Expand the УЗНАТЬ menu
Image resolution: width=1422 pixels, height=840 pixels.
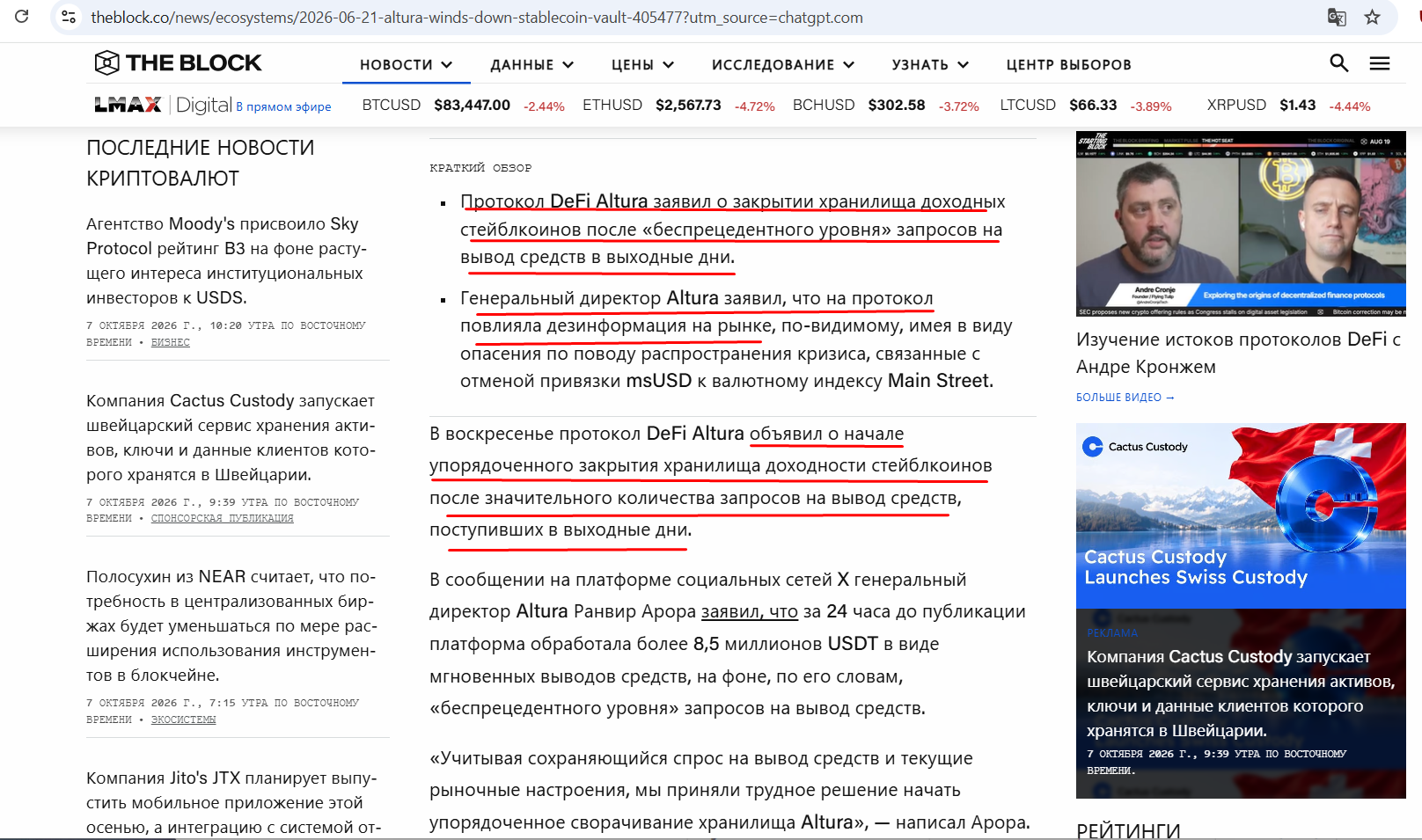pyautogui.click(x=930, y=65)
